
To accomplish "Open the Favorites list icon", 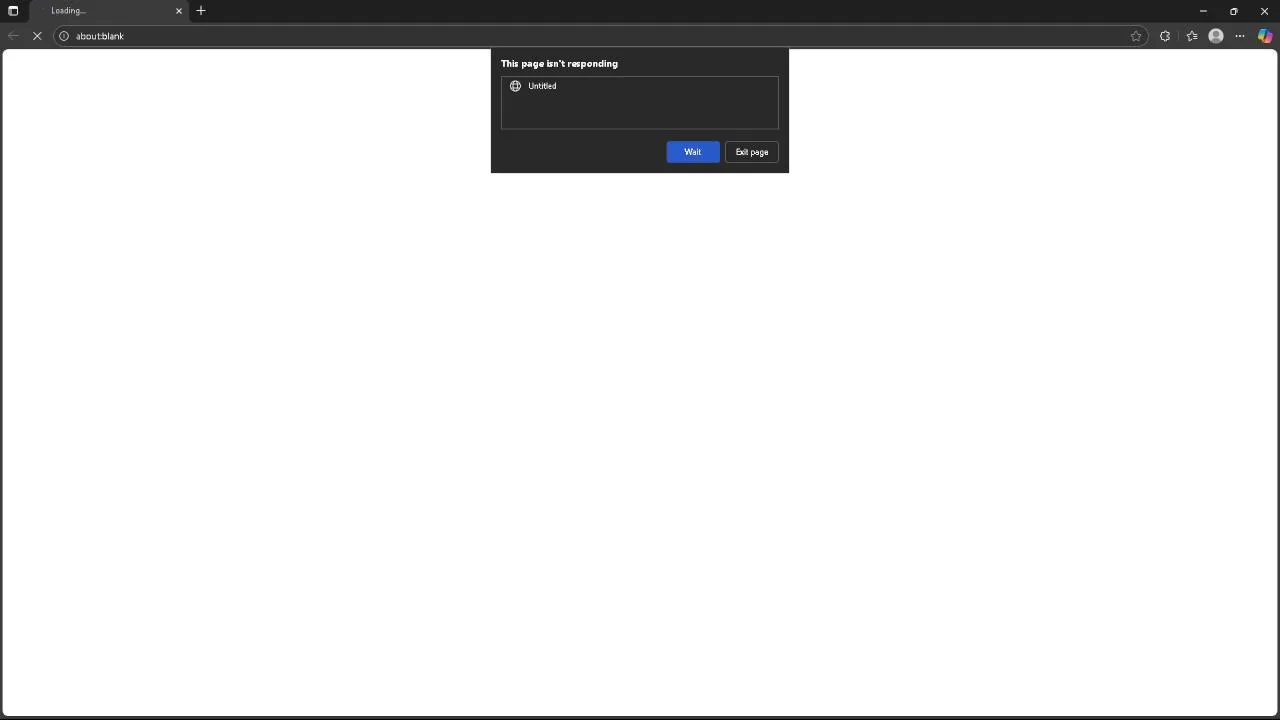I will (1192, 36).
